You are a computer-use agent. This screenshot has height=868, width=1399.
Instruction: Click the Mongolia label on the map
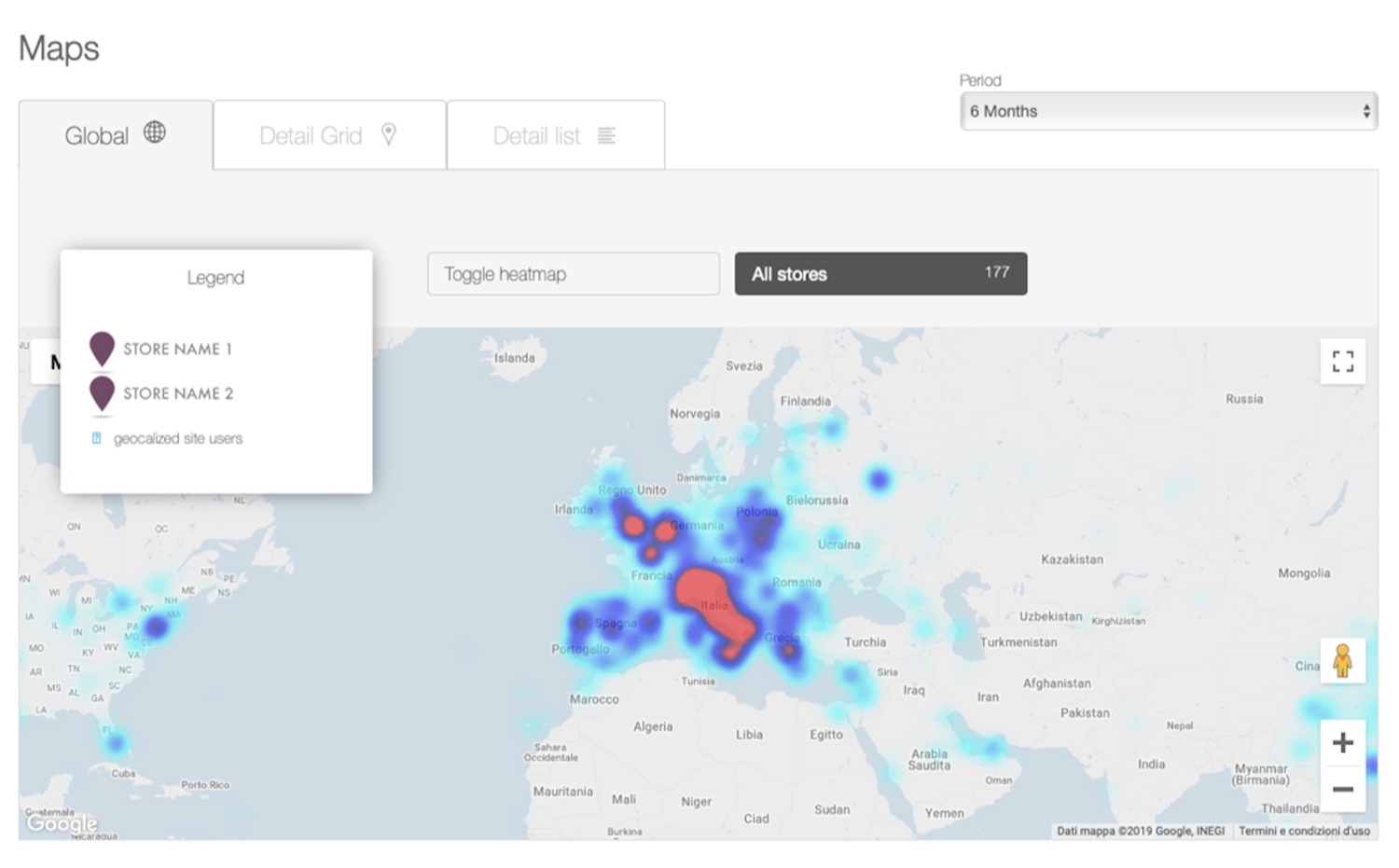click(x=1304, y=573)
